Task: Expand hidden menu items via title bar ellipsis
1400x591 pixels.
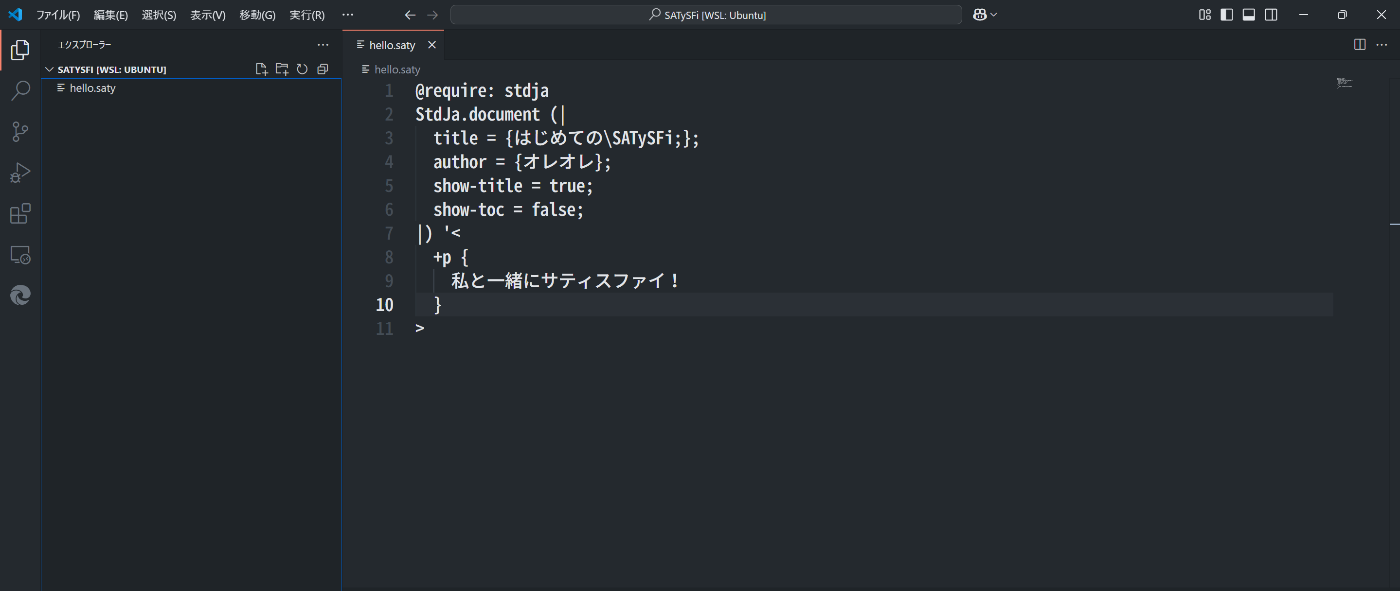Action: [x=347, y=15]
